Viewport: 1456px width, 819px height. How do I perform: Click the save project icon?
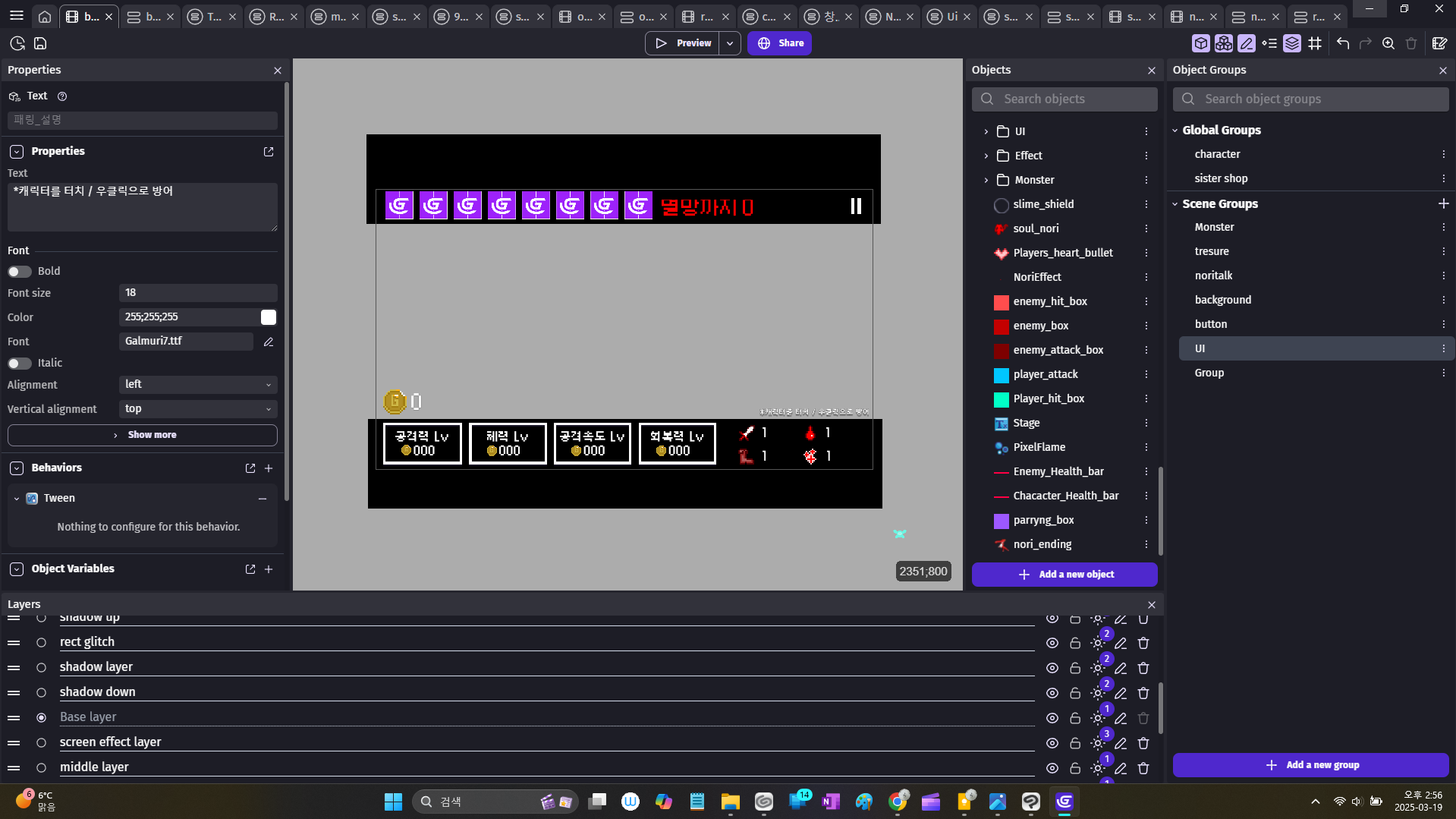pos(40,43)
